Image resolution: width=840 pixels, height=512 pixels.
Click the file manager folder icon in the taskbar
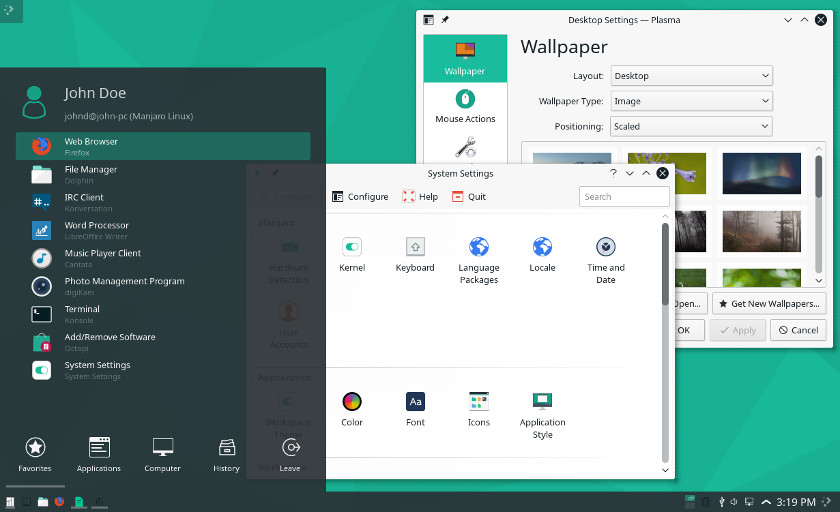coord(43,502)
